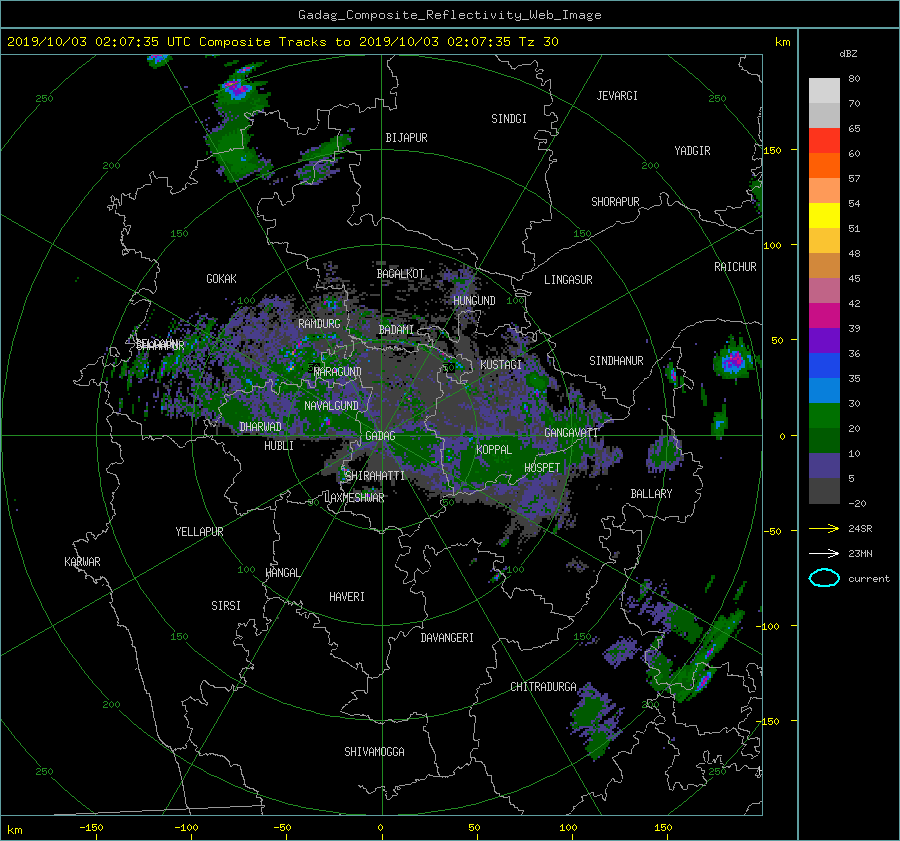Click the cyan 'current' ellipse legend icon

[x=824, y=578]
